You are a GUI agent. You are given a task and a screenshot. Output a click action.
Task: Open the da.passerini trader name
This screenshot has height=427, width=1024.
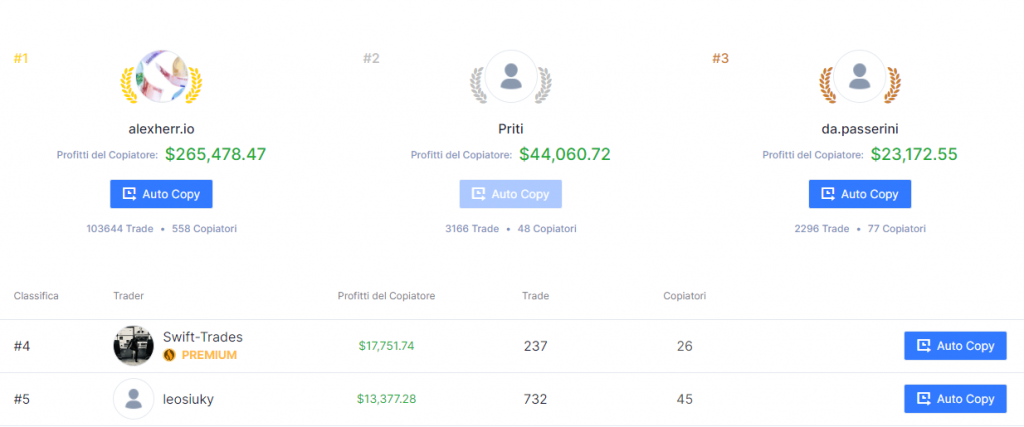pyautogui.click(x=860, y=129)
